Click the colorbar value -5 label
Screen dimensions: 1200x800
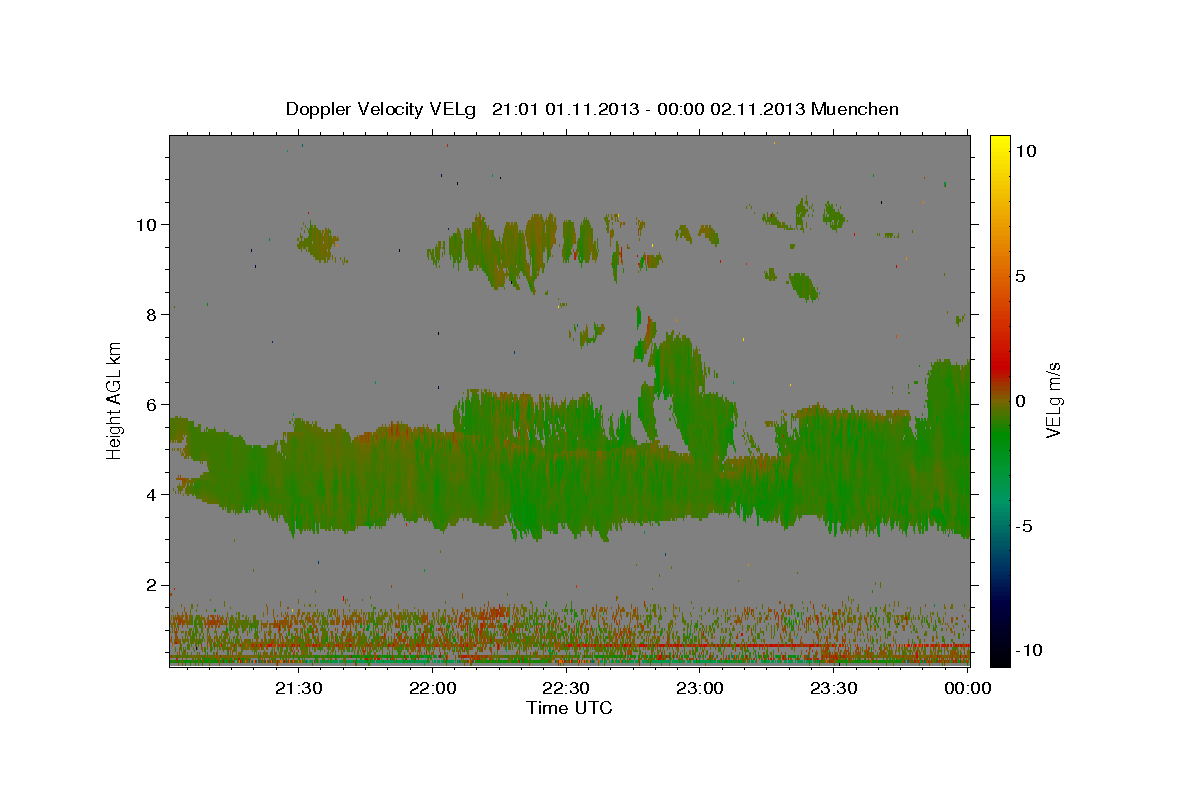[x=1025, y=526]
